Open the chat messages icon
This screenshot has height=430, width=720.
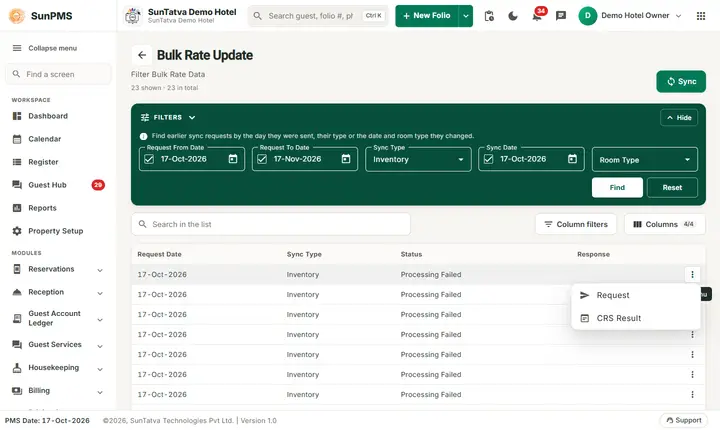(x=561, y=16)
